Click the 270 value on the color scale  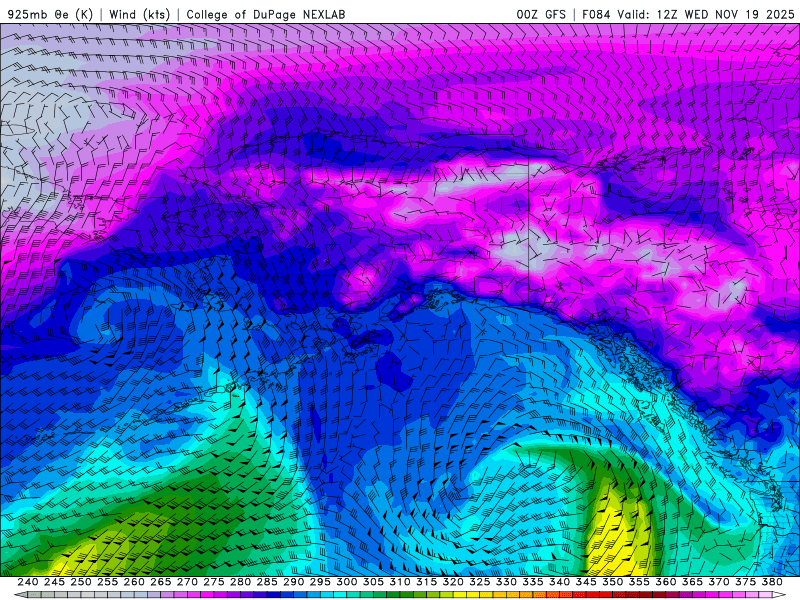pyautogui.click(x=187, y=582)
